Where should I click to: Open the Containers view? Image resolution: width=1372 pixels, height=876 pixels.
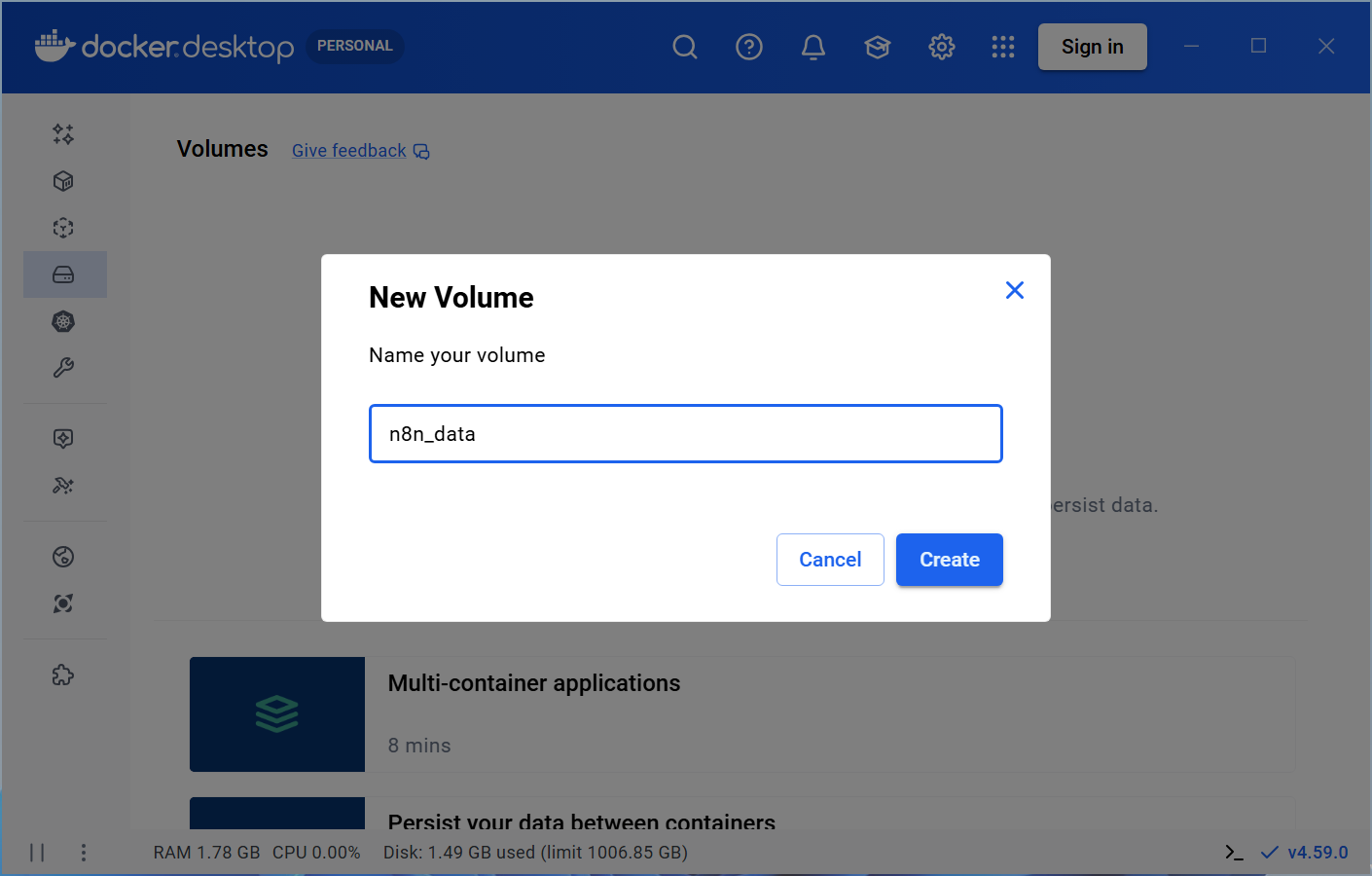(x=63, y=181)
